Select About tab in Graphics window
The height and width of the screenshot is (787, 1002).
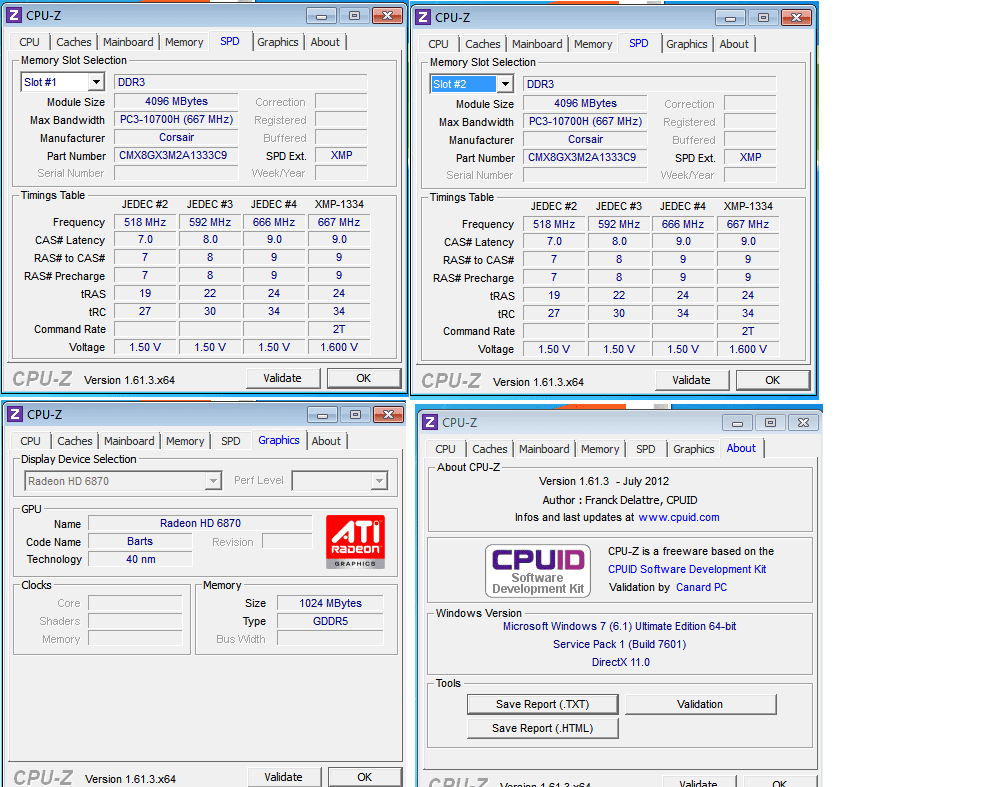(x=326, y=441)
